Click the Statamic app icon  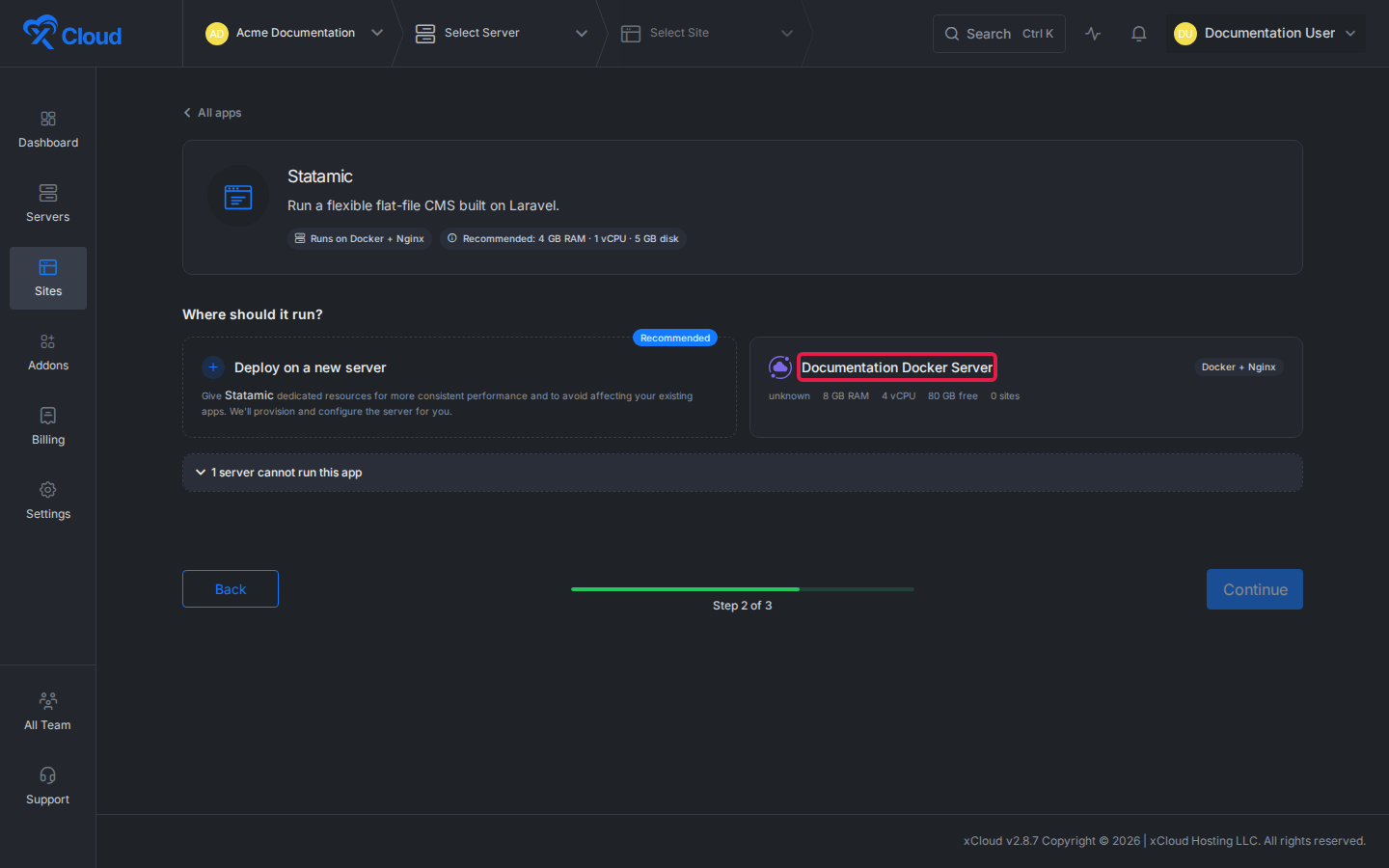point(238,197)
